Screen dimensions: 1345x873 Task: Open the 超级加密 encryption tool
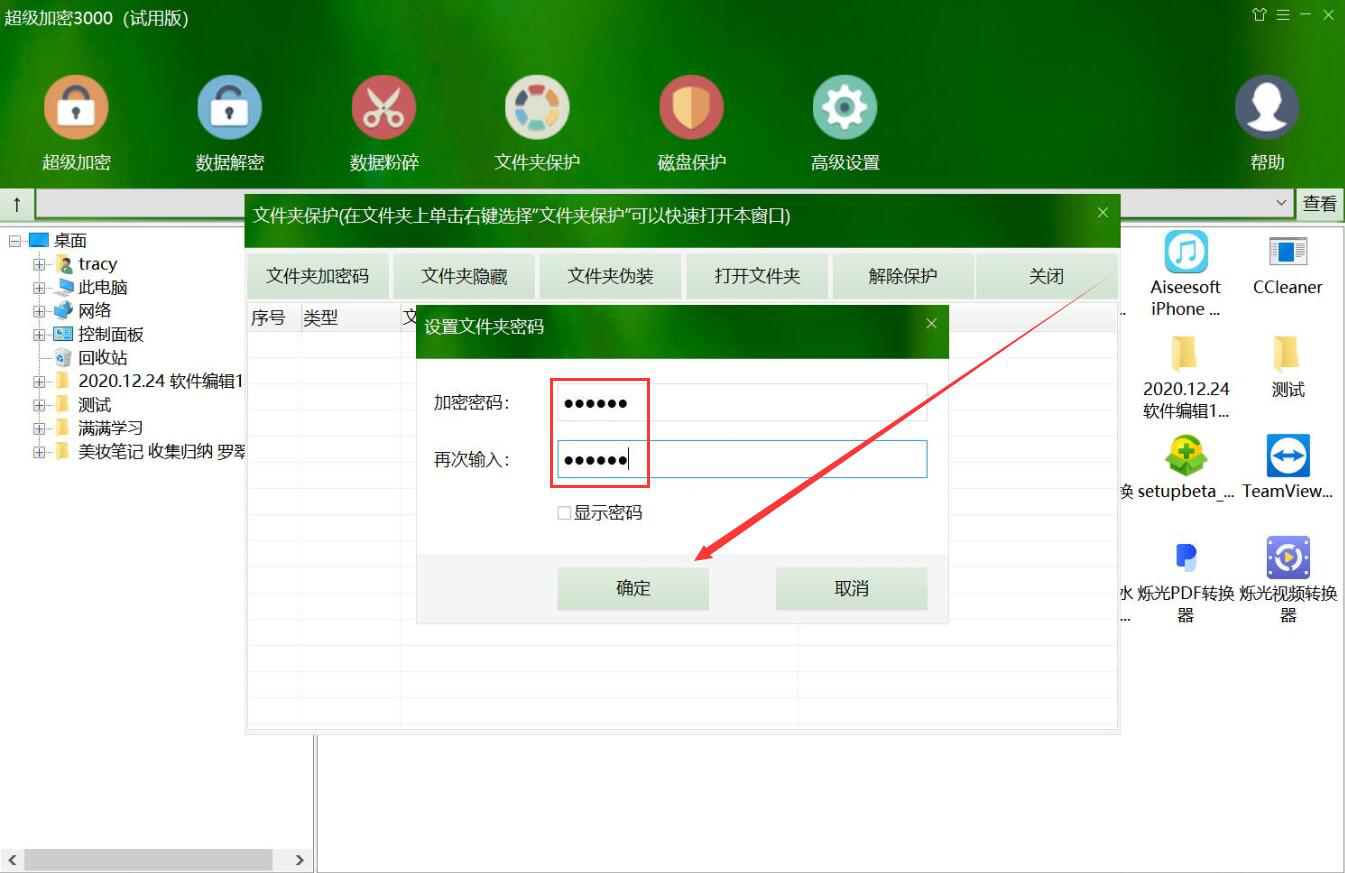(x=76, y=123)
